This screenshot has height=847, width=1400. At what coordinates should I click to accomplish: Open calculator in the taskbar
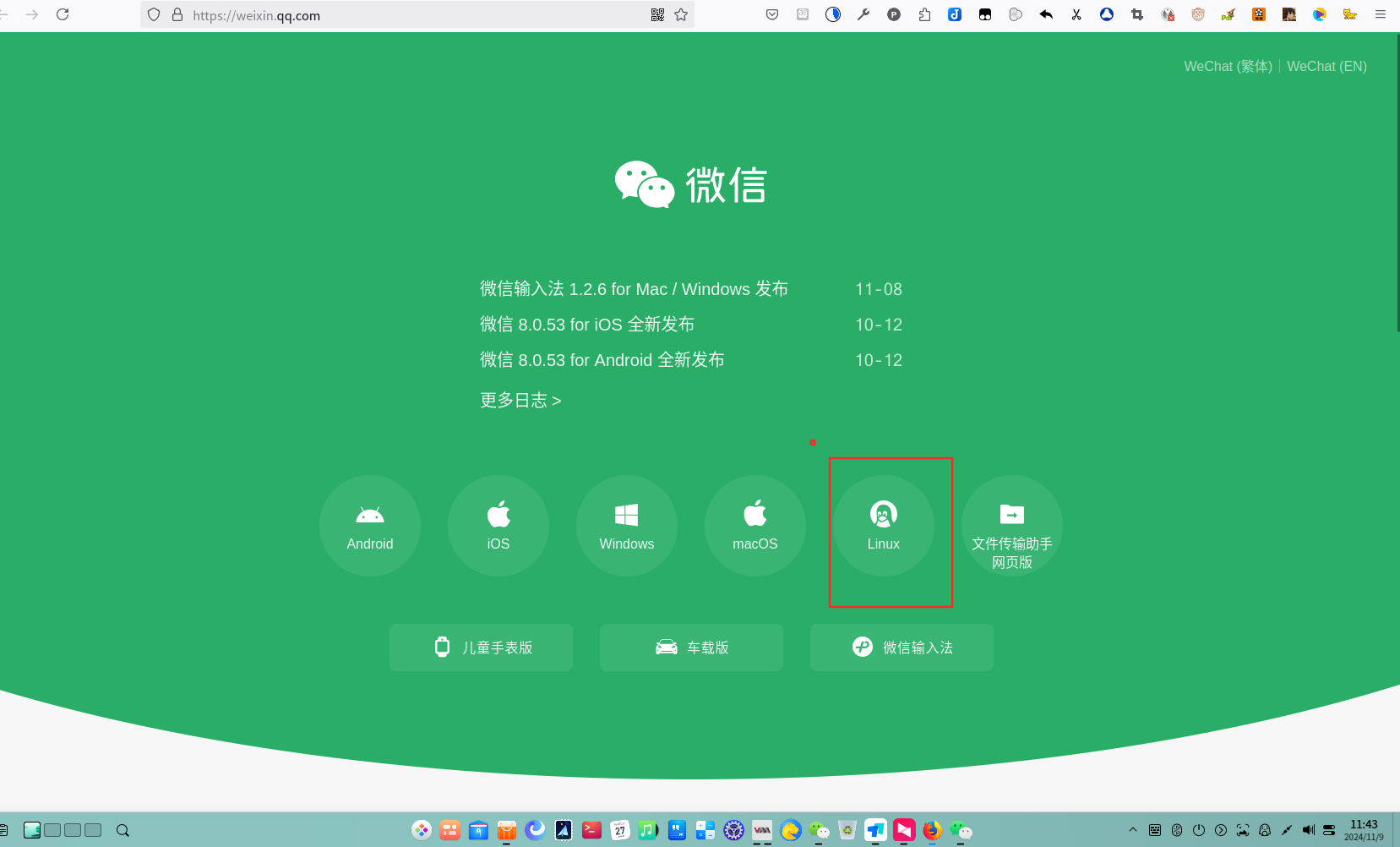click(x=705, y=830)
